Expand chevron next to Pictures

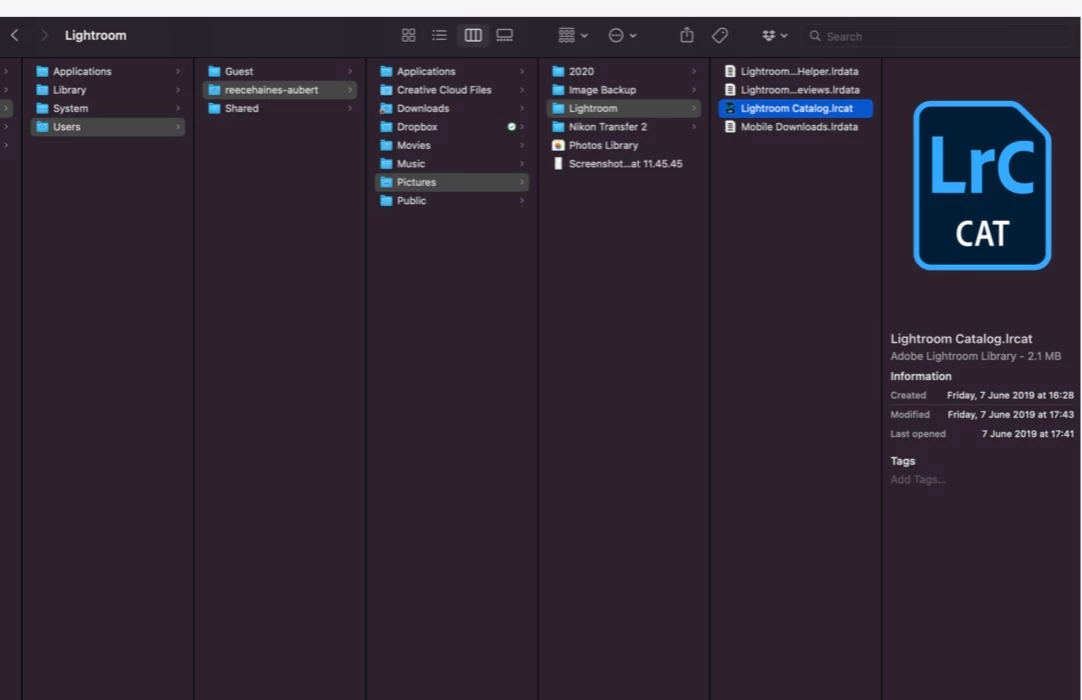point(522,182)
